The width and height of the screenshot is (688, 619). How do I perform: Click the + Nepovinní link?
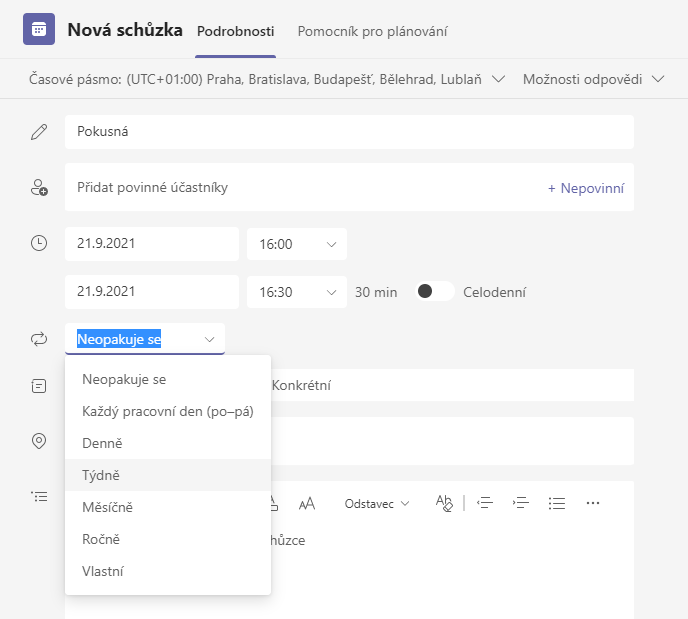(584, 187)
